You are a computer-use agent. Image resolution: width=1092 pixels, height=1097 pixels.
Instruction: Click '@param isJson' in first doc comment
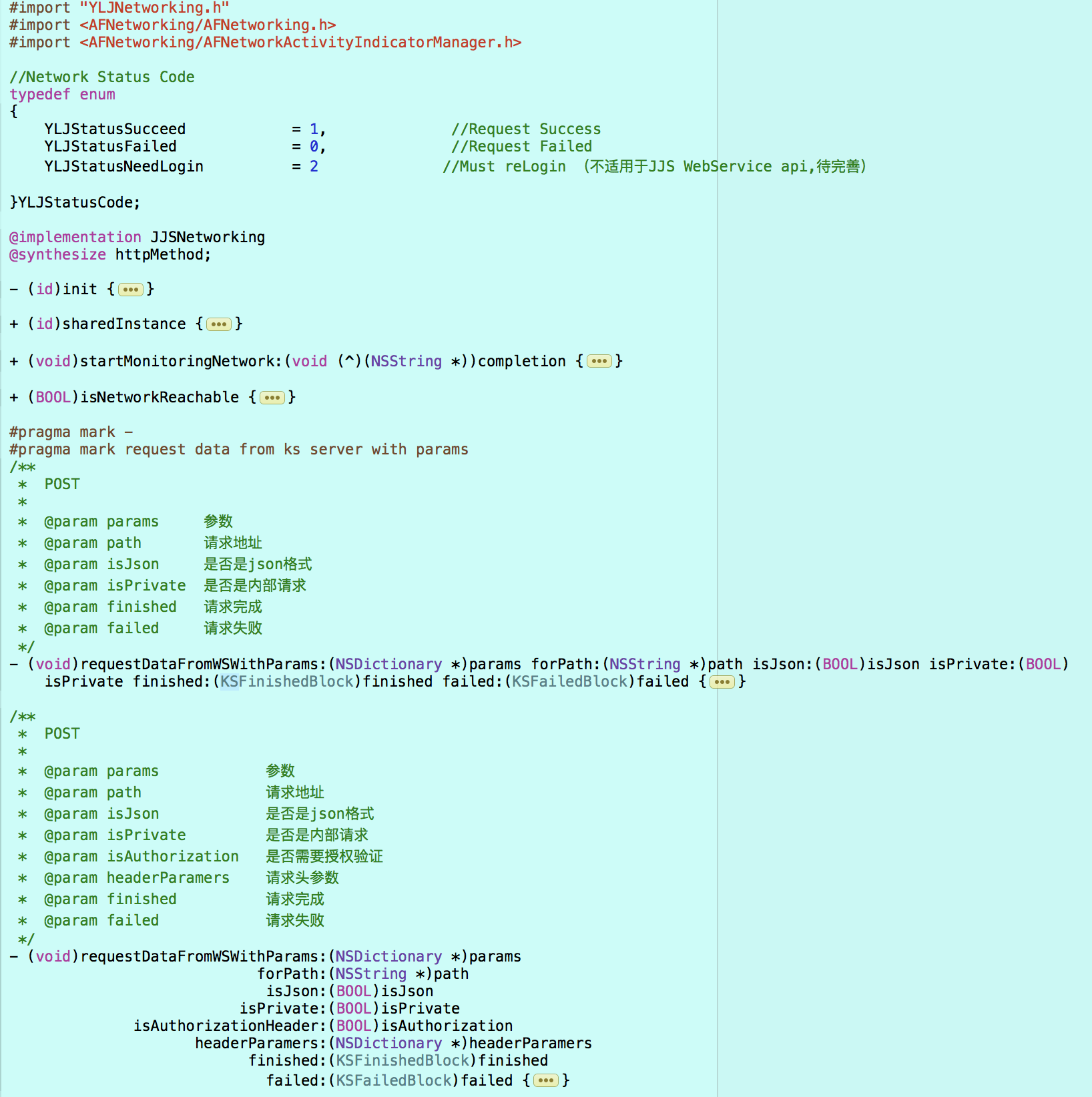pyautogui.click(x=101, y=565)
